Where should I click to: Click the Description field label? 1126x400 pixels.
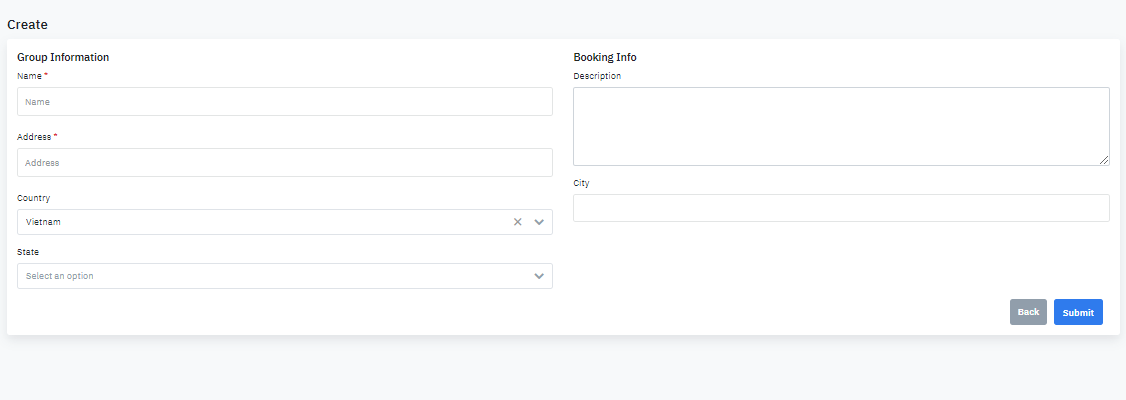coord(597,76)
